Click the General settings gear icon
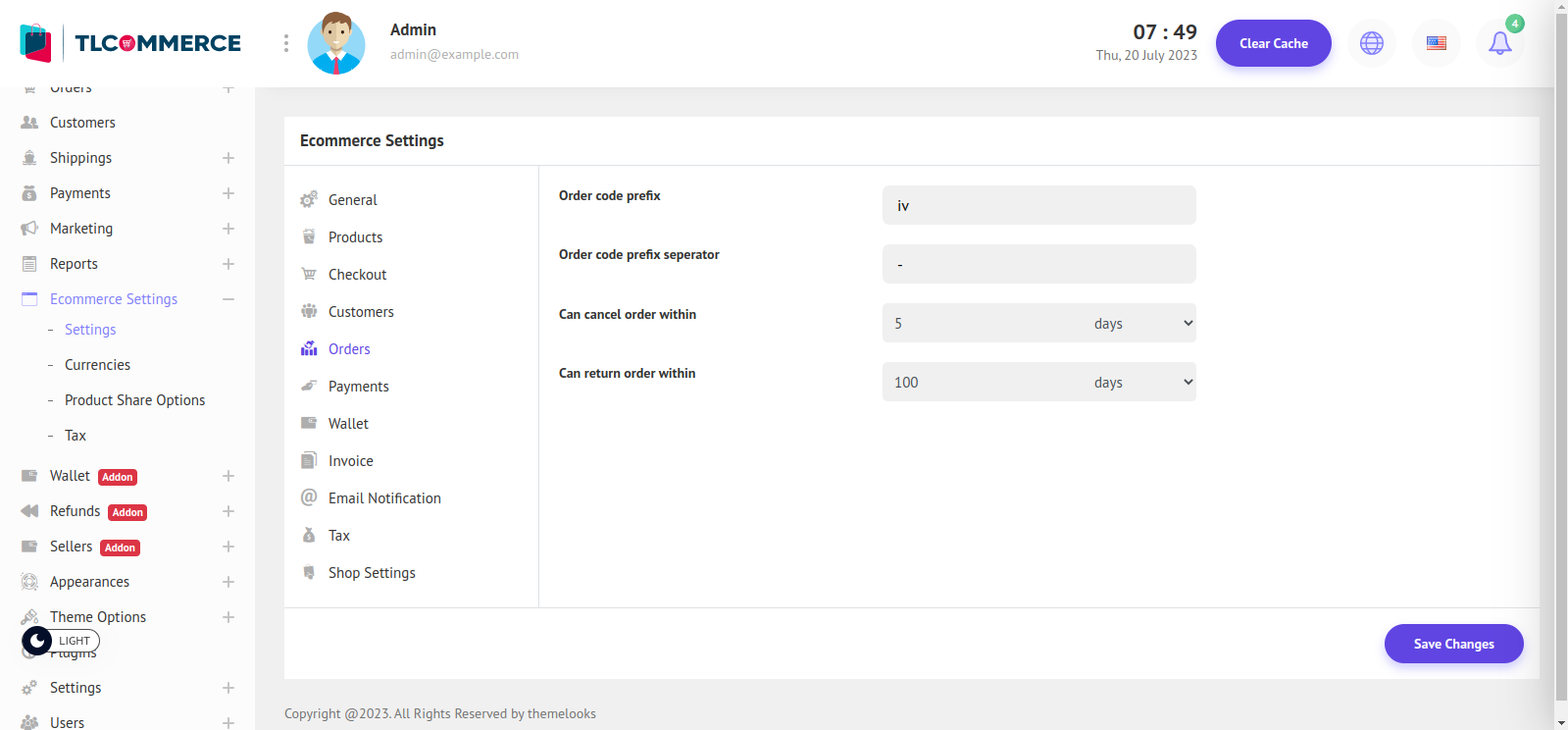Screen dimensions: 1568x730 [309, 199]
